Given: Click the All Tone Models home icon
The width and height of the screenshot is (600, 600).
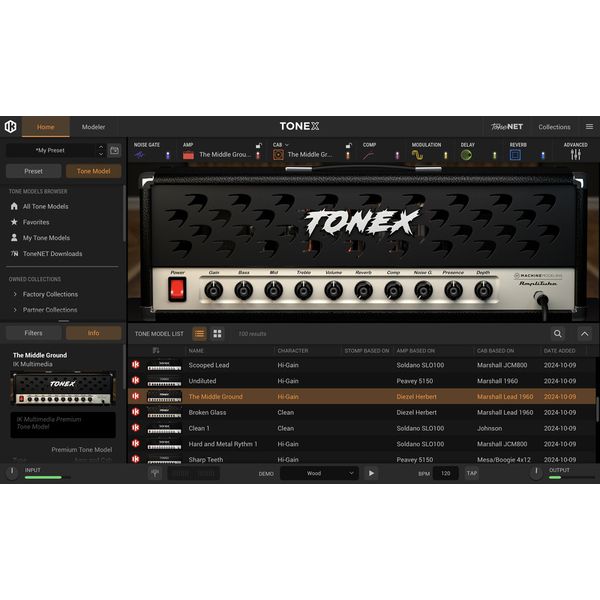Looking at the screenshot, I should pos(14,206).
